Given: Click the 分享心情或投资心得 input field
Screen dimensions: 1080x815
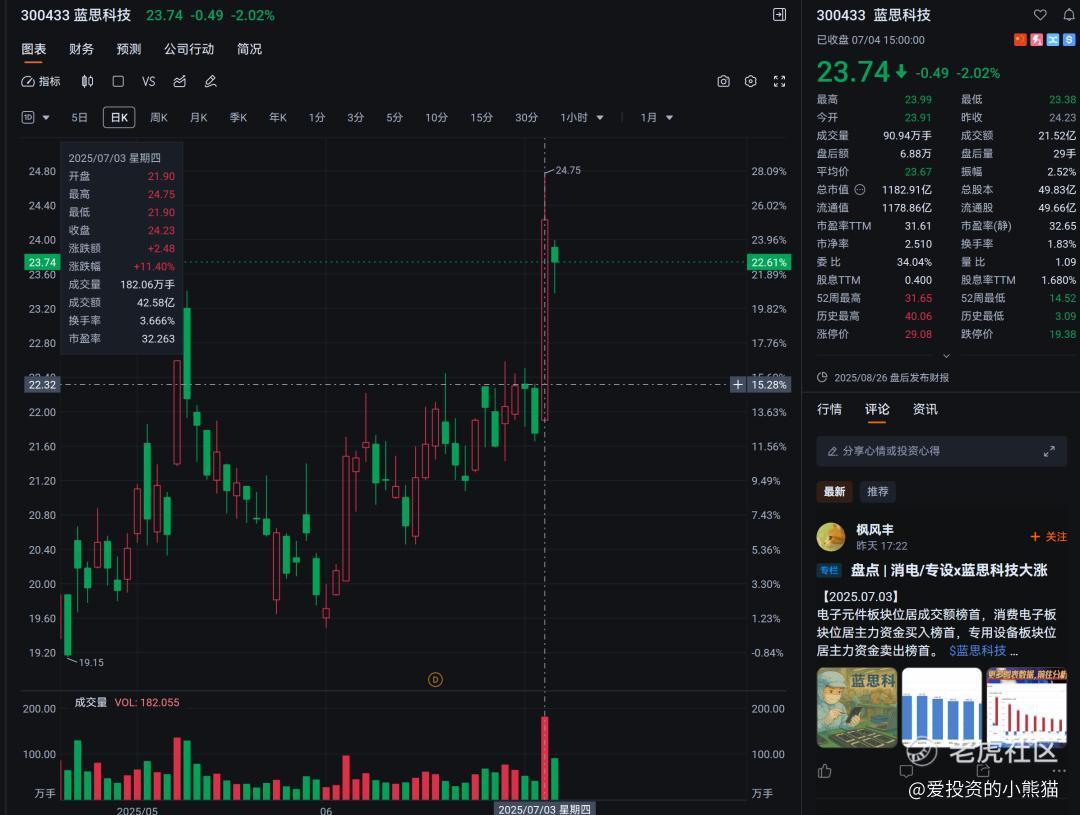Looking at the screenshot, I should click(942, 451).
